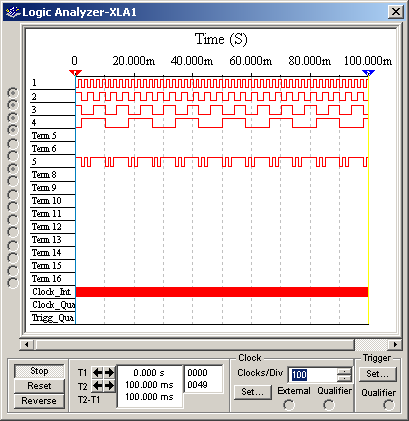Click the scrollbar right arrow
The image size is (409, 421).
coord(395,344)
